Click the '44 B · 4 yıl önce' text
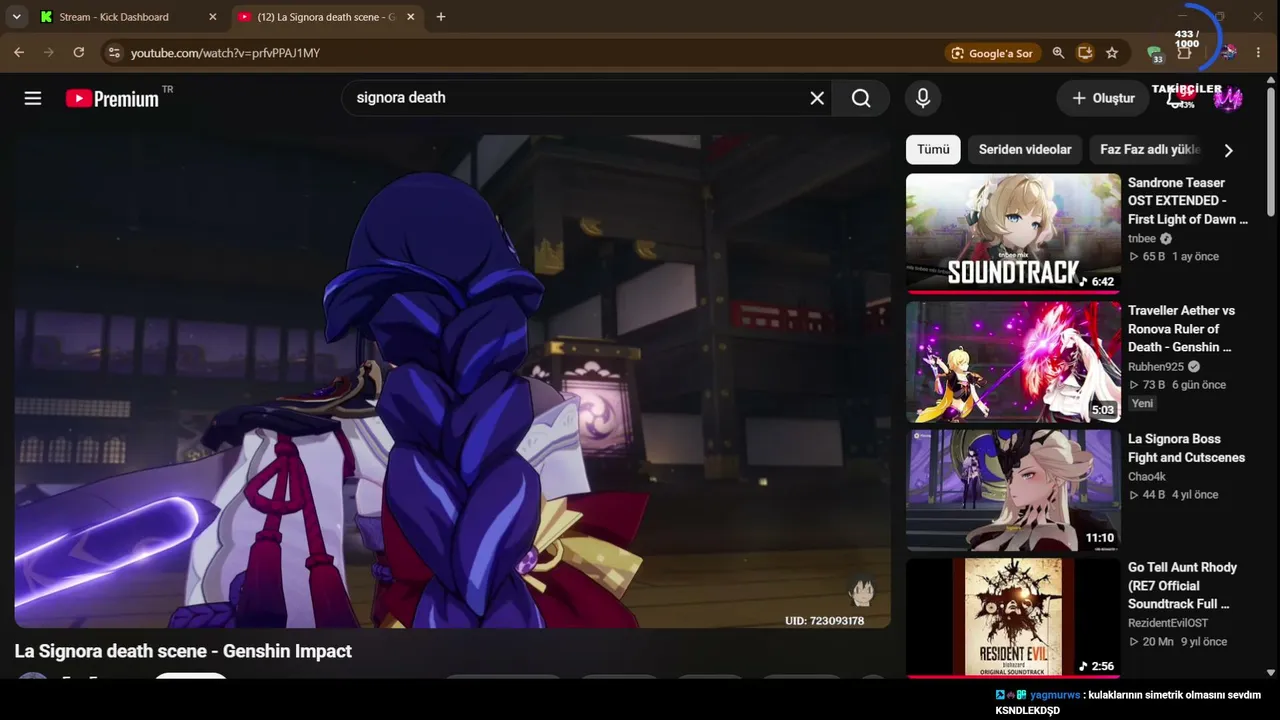The image size is (1280, 720). [x=1173, y=495]
